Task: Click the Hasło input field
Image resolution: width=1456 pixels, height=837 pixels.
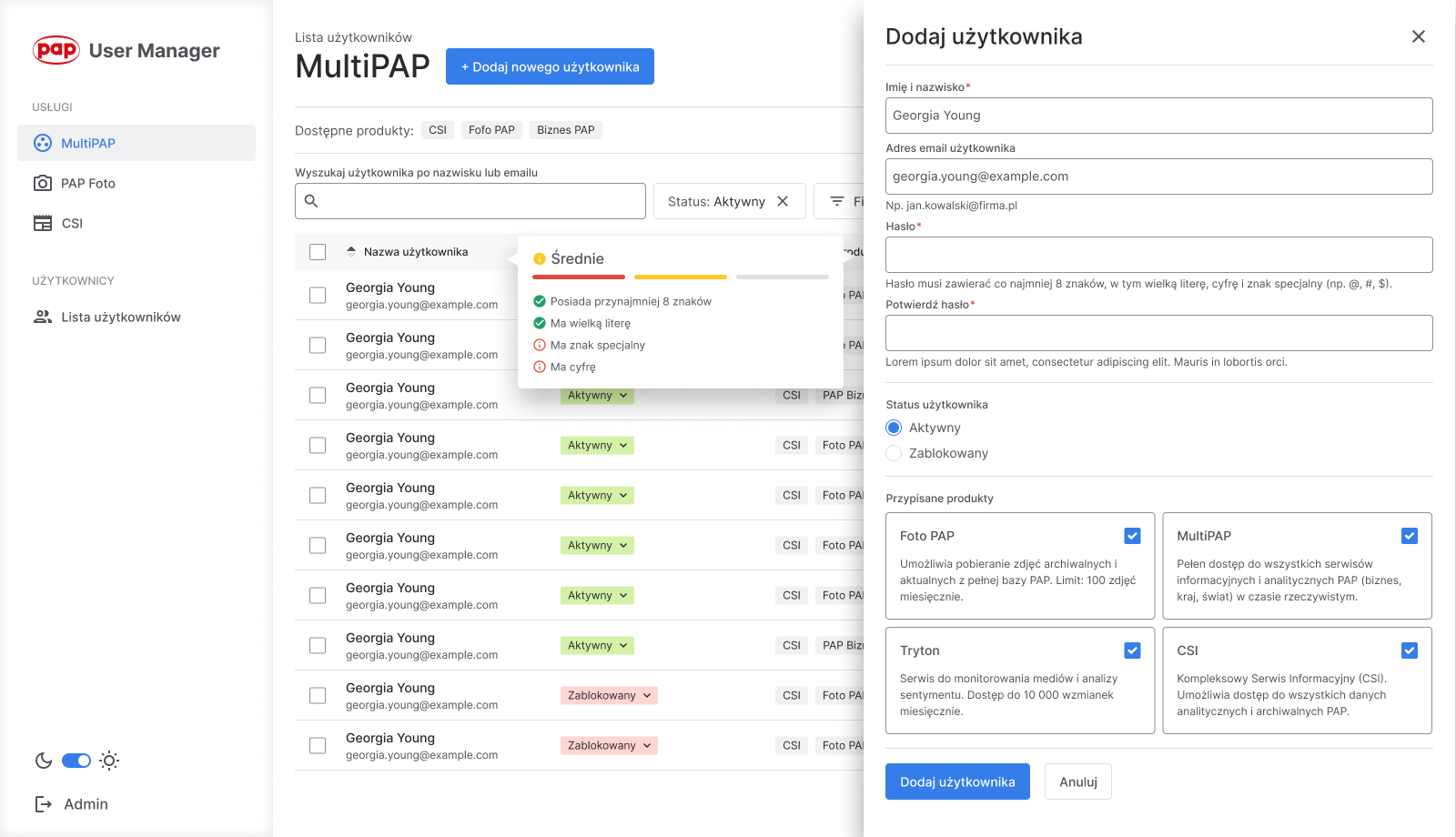Action: pyautogui.click(x=1159, y=255)
